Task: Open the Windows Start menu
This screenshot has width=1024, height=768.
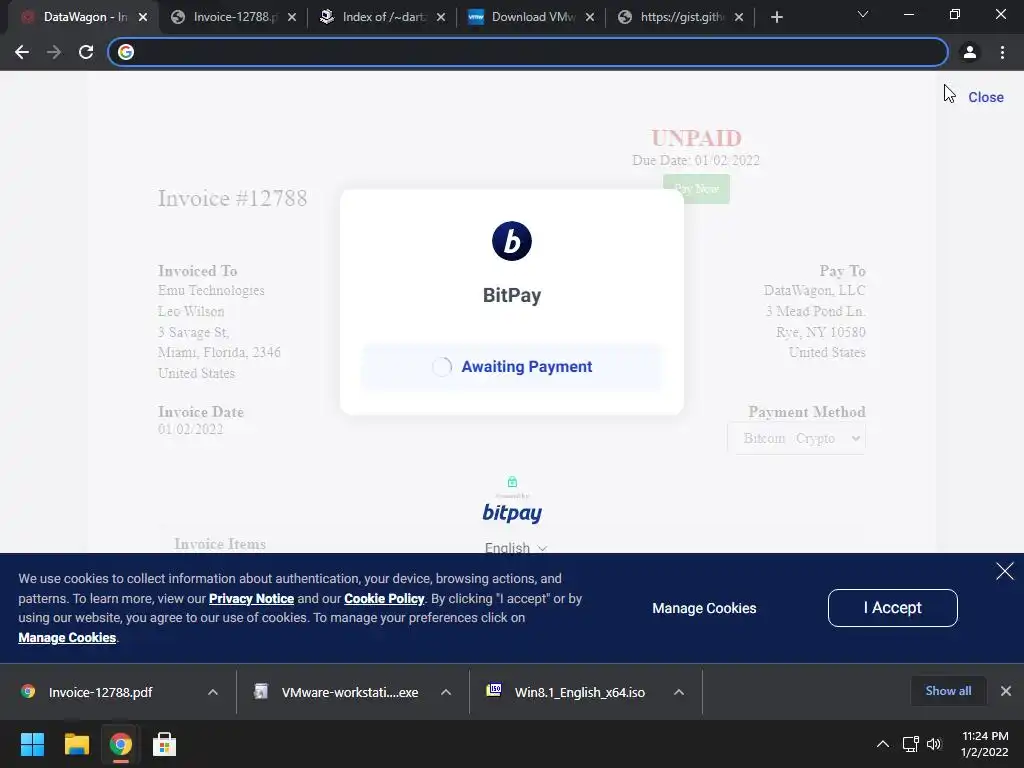Action: (32, 744)
